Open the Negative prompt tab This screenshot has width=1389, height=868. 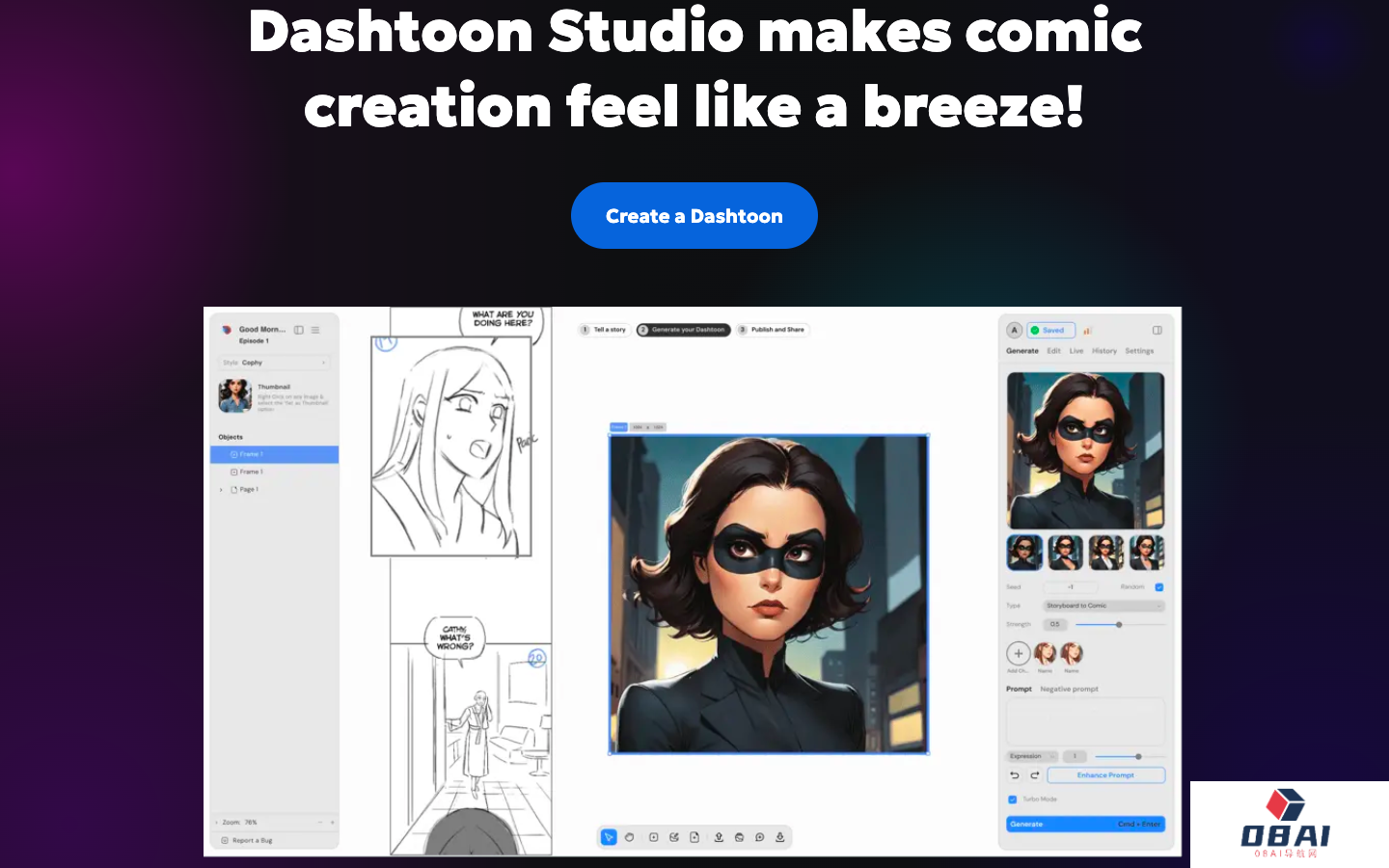click(1069, 690)
